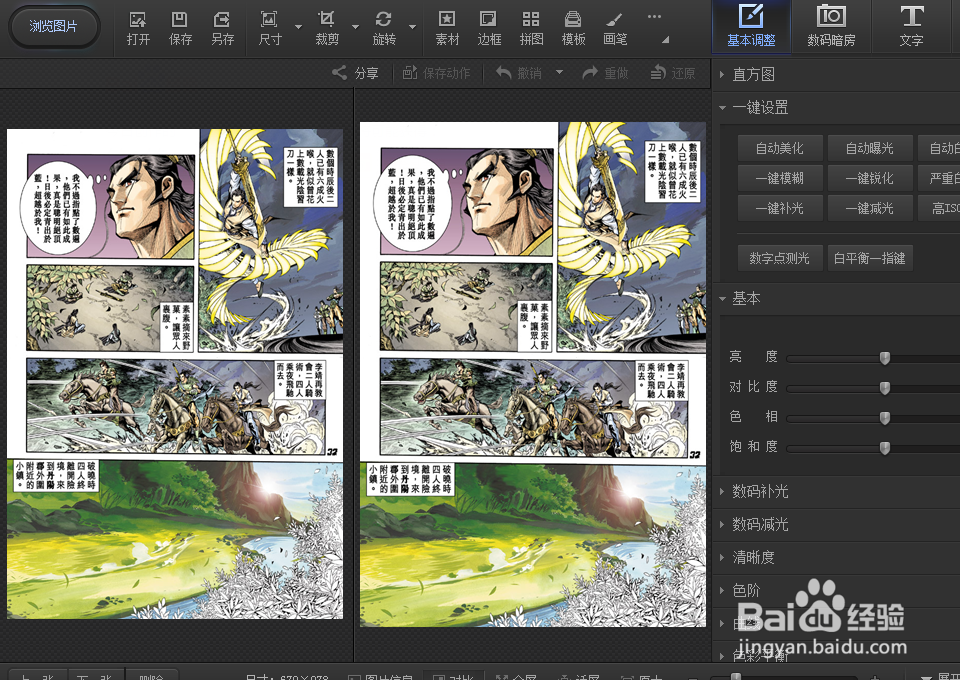Switch to the 基本调整 tab
Image resolution: width=960 pixels, height=680 pixels.
tap(751, 26)
